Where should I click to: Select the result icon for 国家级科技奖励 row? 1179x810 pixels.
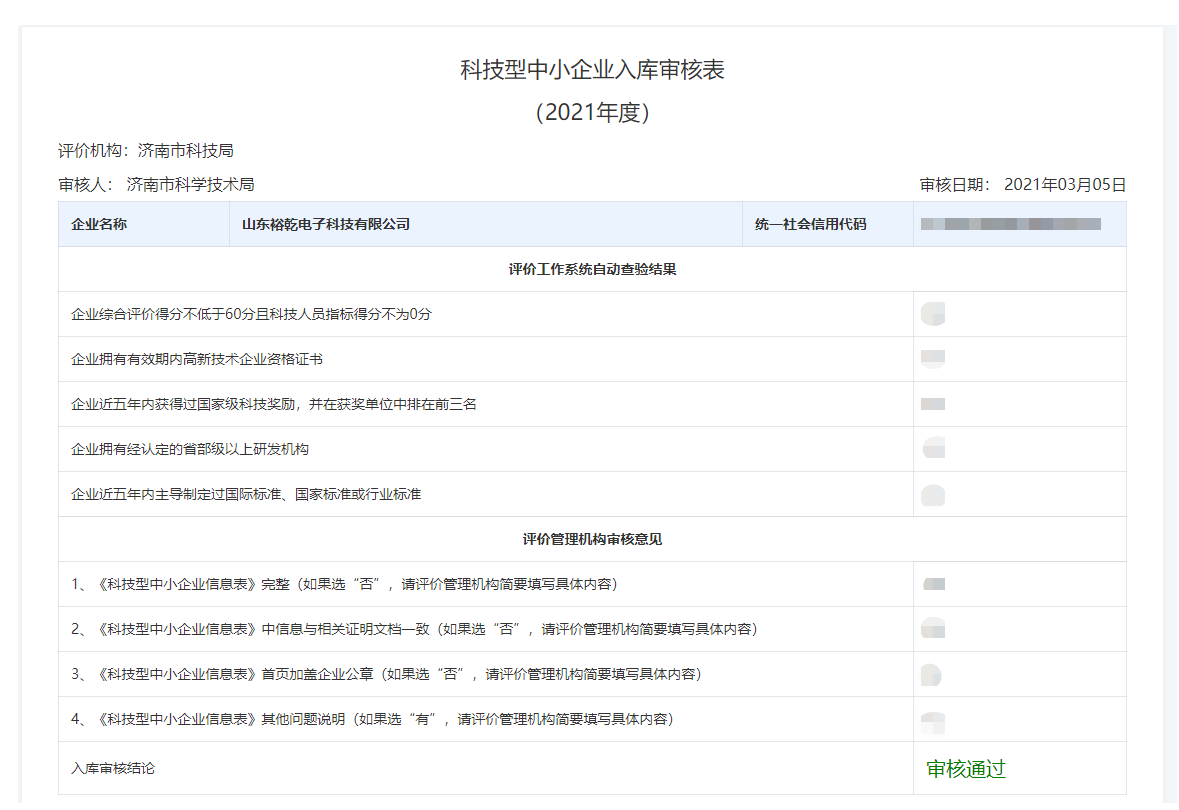(x=932, y=403)
